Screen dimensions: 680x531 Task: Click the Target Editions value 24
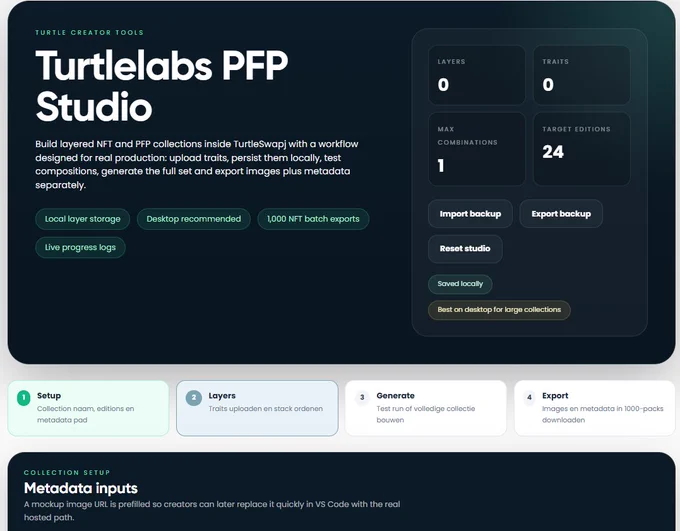pos(553,152)
